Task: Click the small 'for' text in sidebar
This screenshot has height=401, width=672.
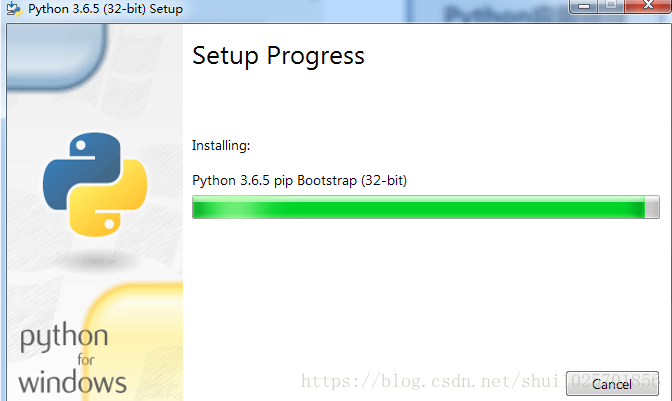Action: 86,360
